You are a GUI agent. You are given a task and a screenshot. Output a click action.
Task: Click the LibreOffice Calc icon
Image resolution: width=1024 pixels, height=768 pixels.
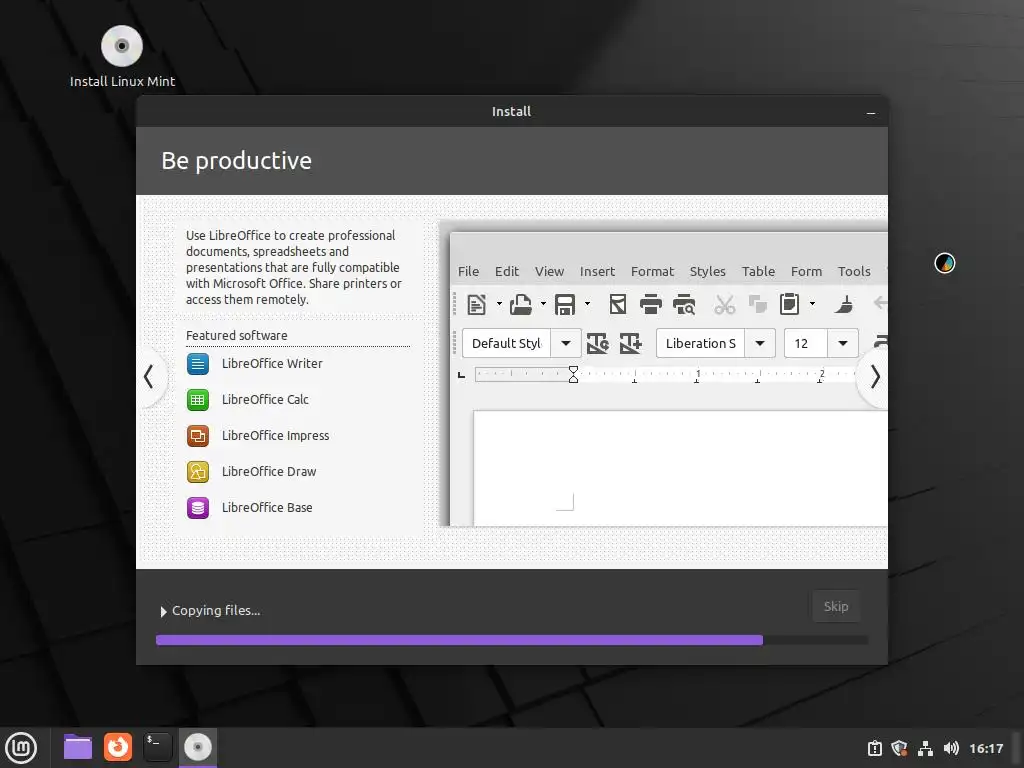pos(198,400)
